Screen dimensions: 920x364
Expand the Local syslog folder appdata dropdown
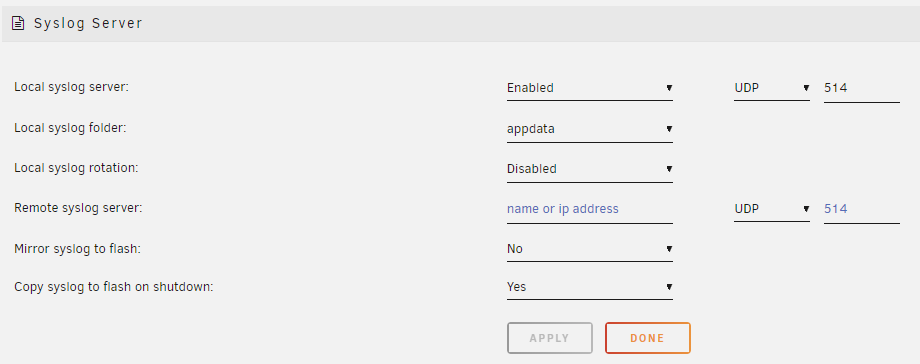click(590, 129)
